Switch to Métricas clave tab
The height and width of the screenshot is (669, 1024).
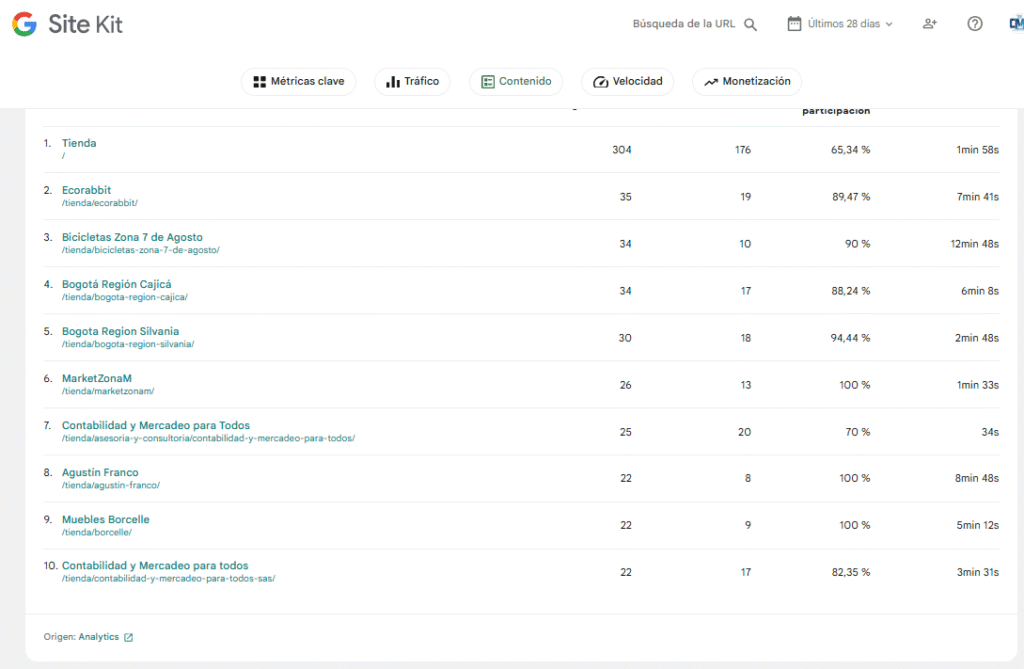coord(298,82)
